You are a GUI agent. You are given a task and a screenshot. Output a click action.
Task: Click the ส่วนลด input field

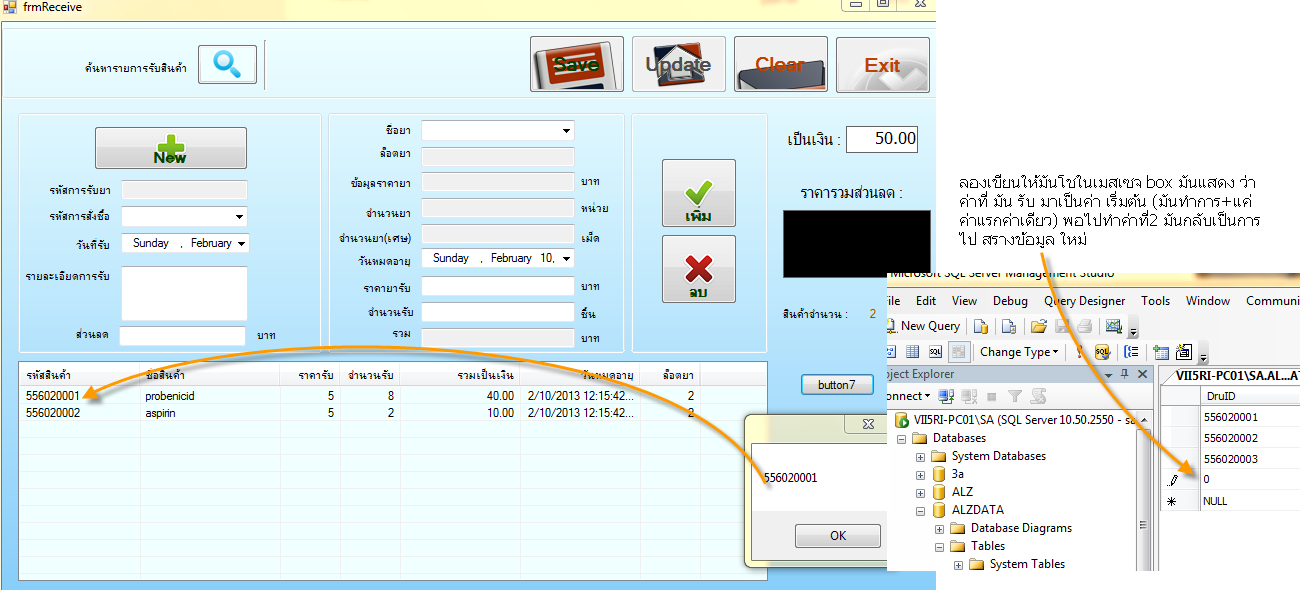182,336
